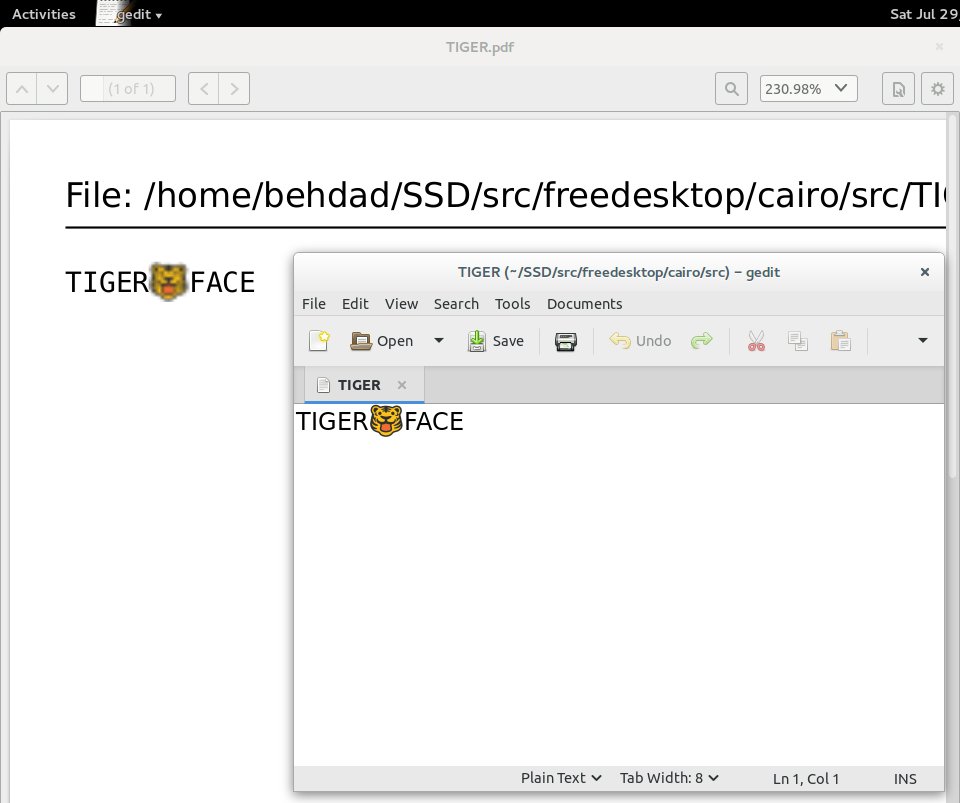The width and height of the screenshot is (960, 803).
Task: Open the Edit menu in gedit
Action: (x=355, y=304)
